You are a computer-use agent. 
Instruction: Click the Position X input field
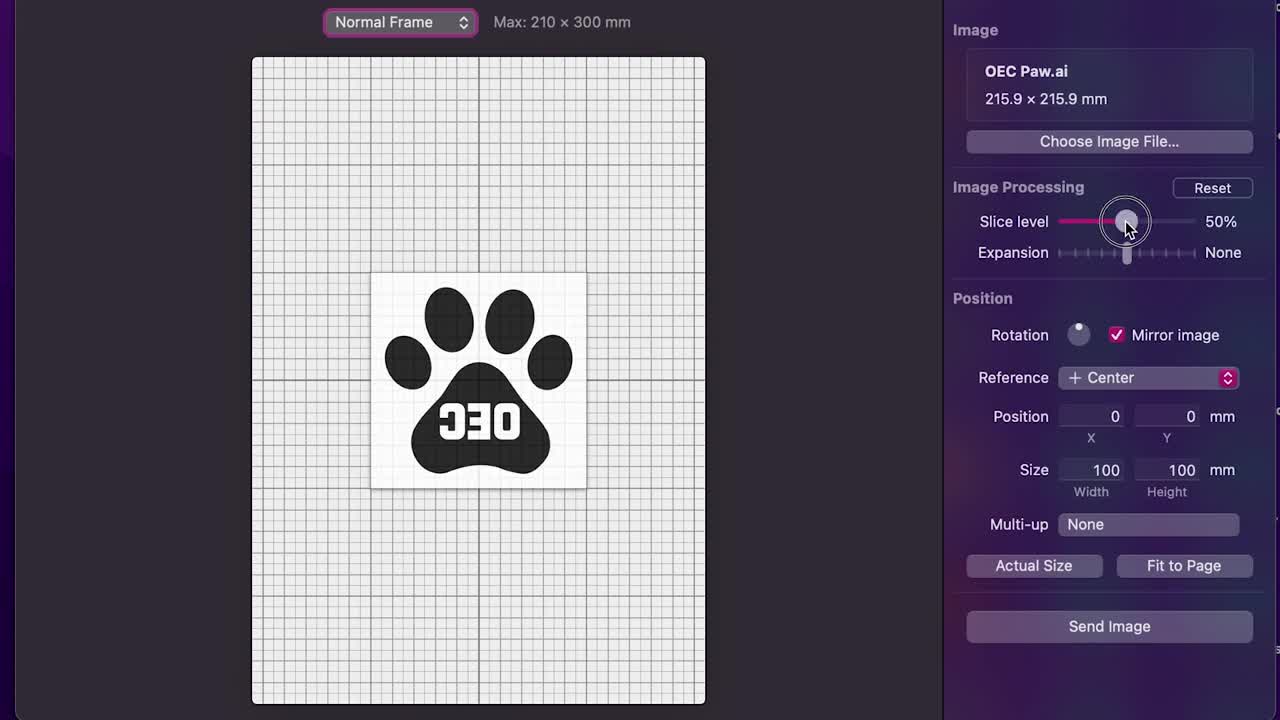[x=1092, y=417]
